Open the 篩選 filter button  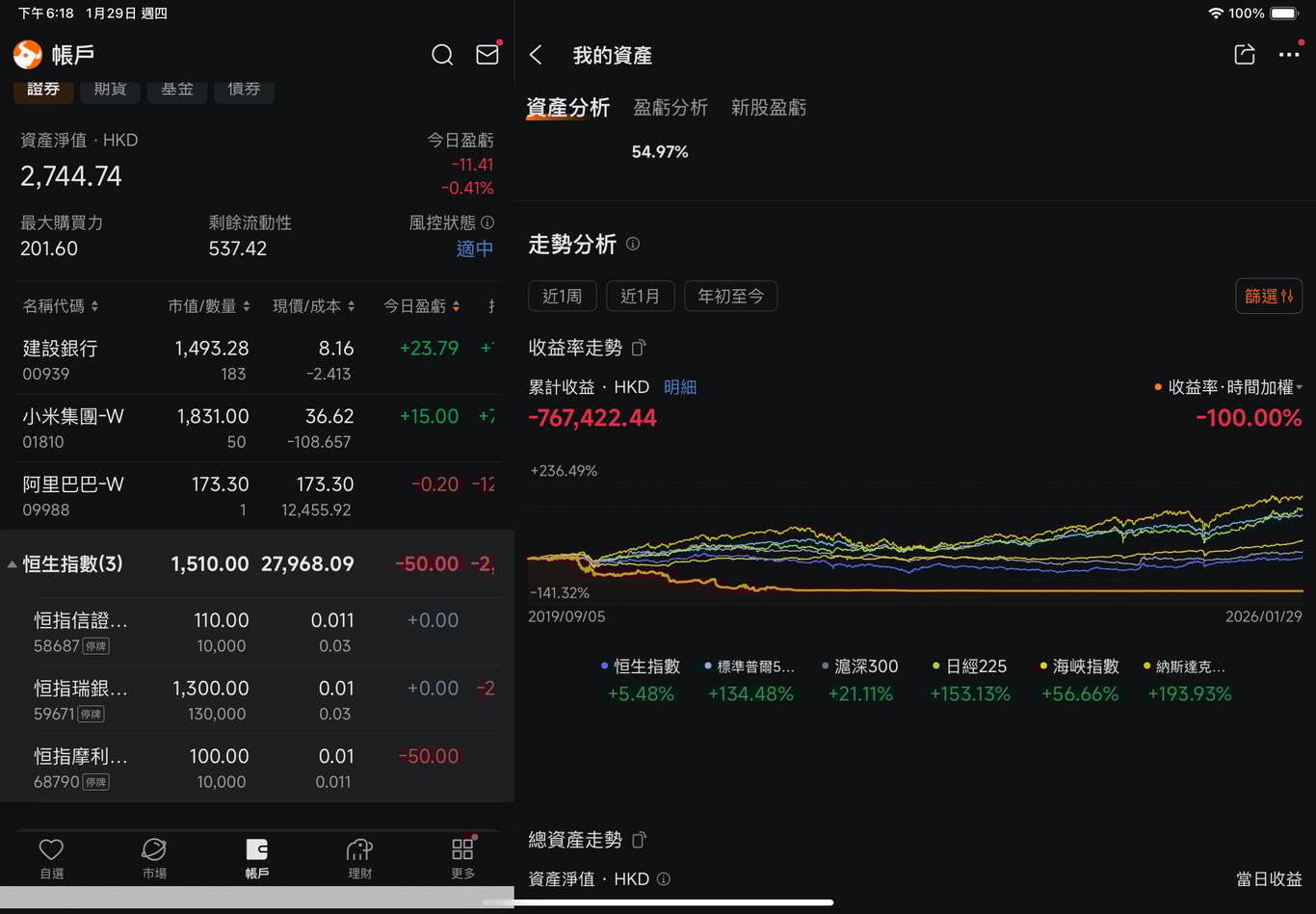[1269, 296]
